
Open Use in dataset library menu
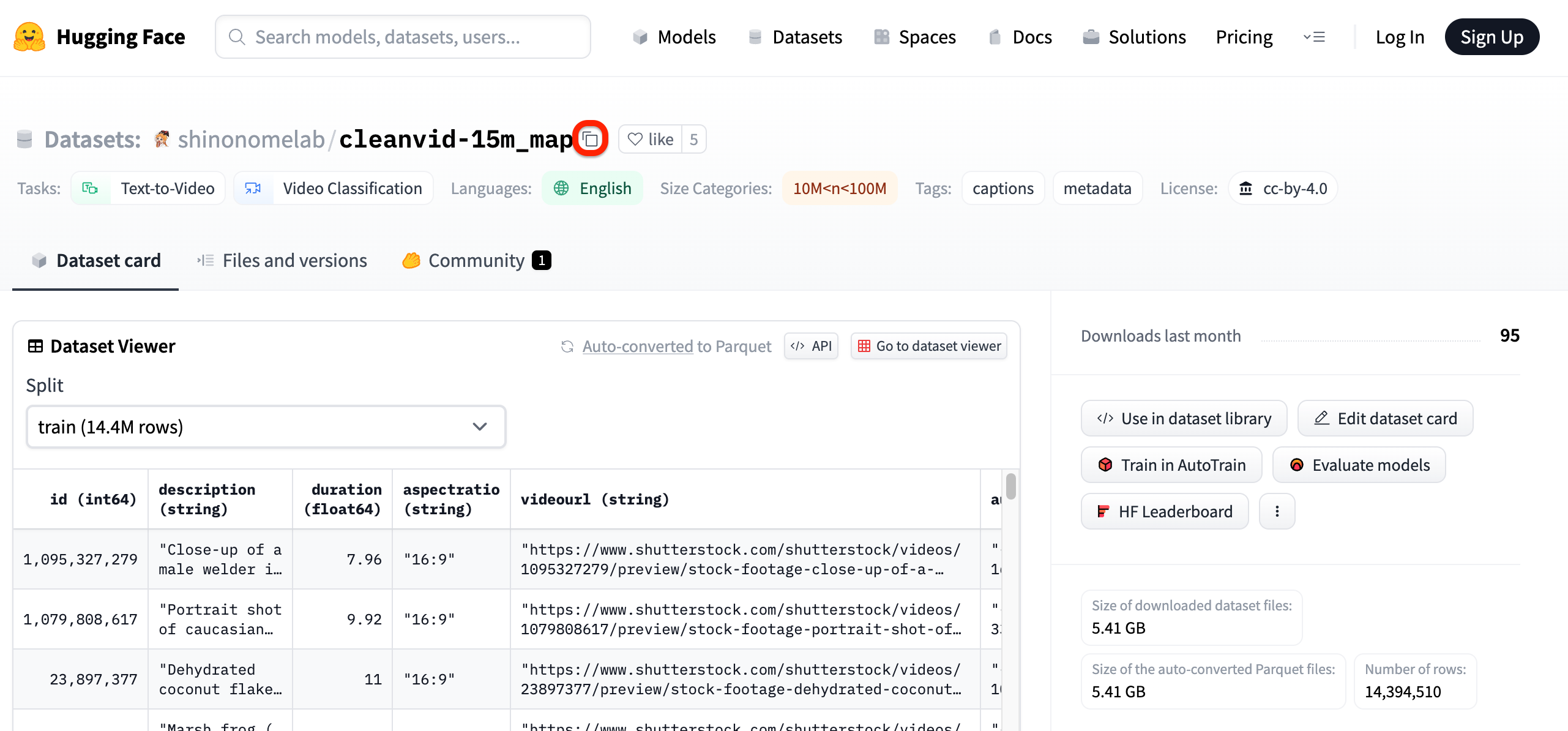(x=1184, y=418)
